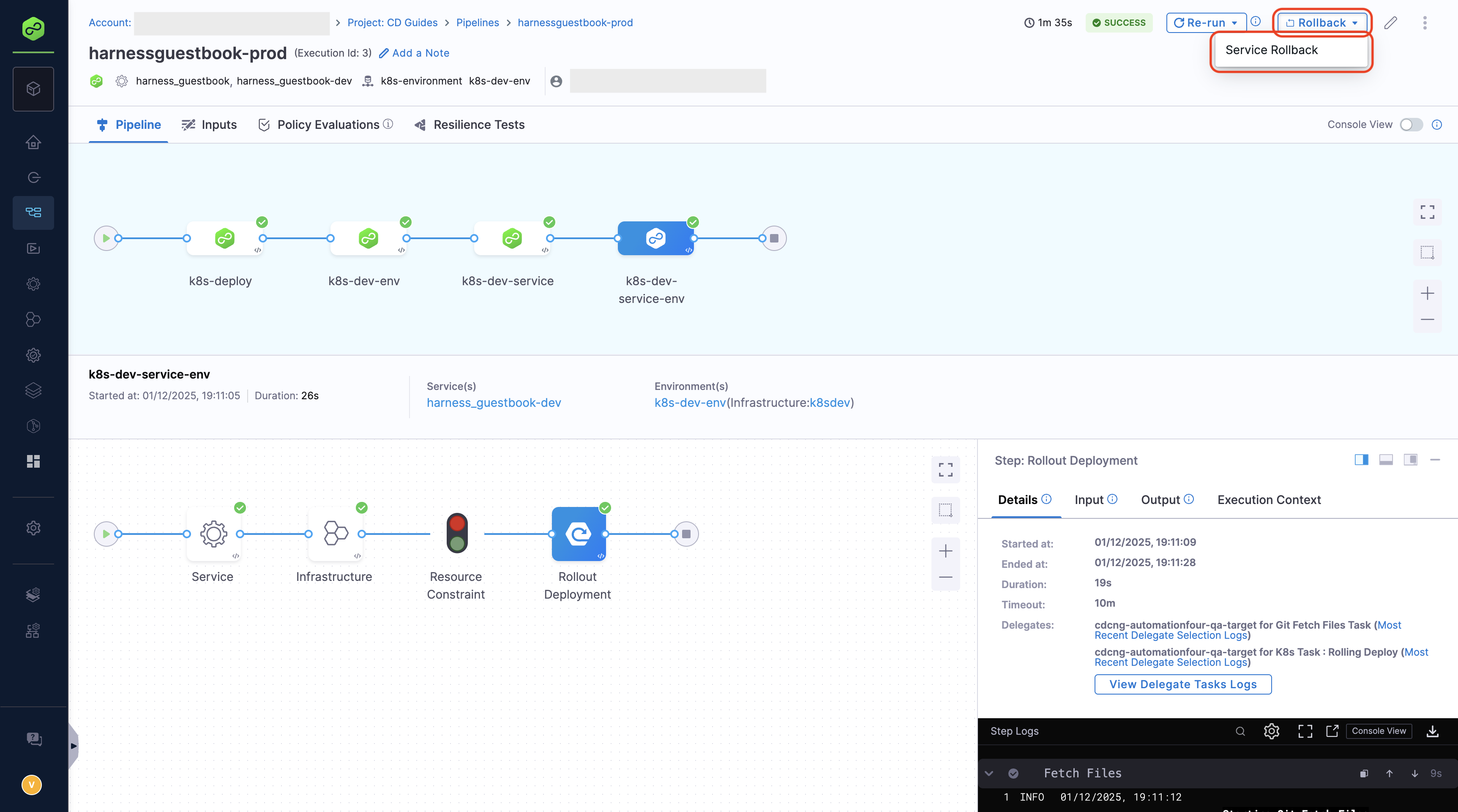Click the Rollout Deployment step node
This screenshot has height=812, width=1458.
point(579,534)
